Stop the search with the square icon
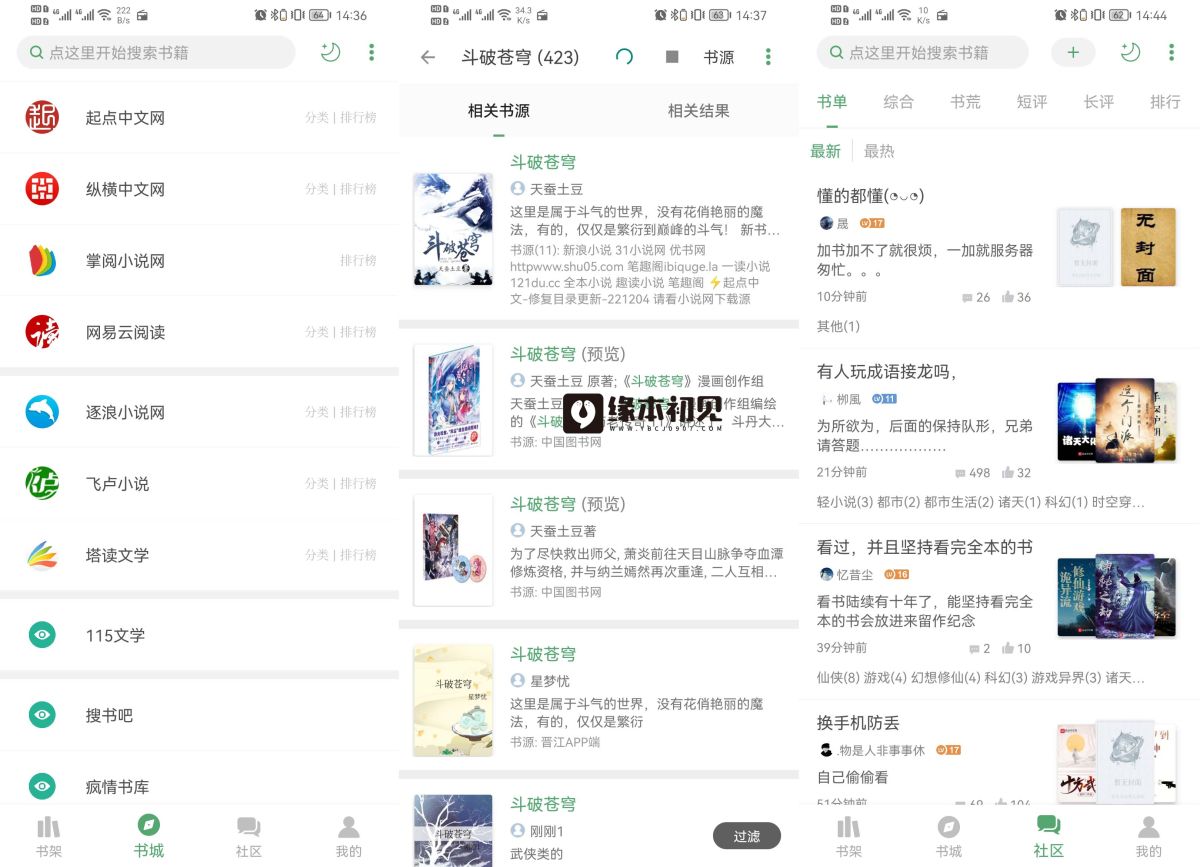 coord(672,57)
